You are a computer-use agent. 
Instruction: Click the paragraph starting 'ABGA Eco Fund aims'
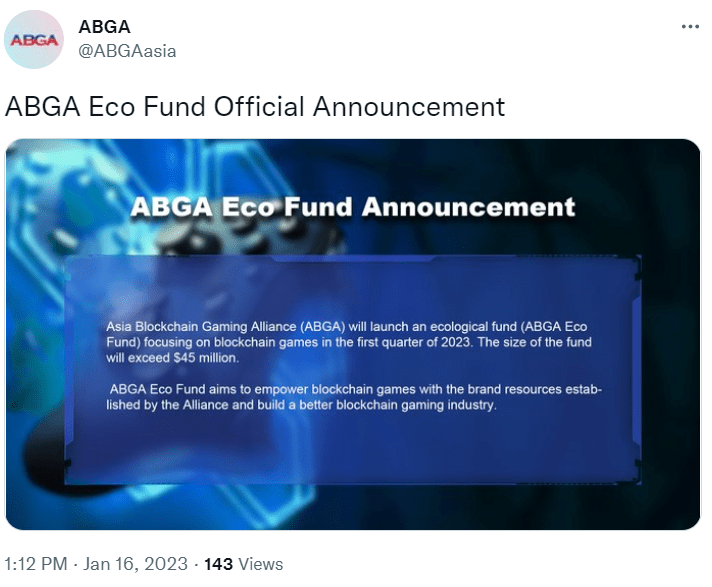point(354,397)
